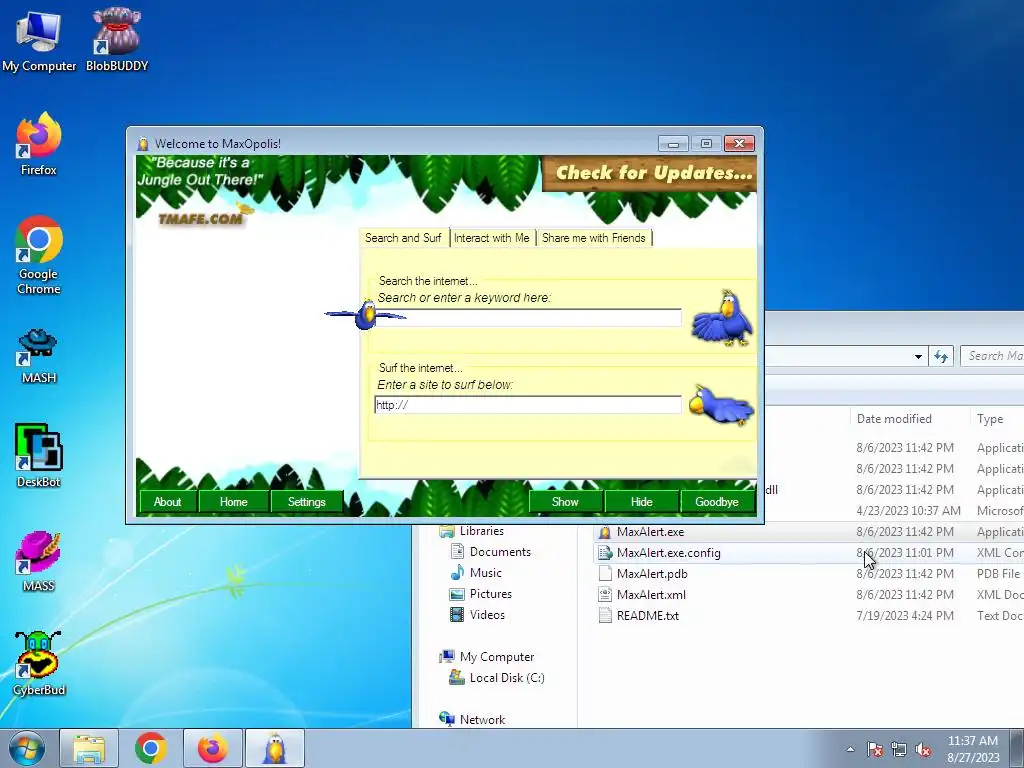This screenshot has width=1024, height=768.
Task: Select Network in Explorer navigation pane
Action: (x=482, y=720)
